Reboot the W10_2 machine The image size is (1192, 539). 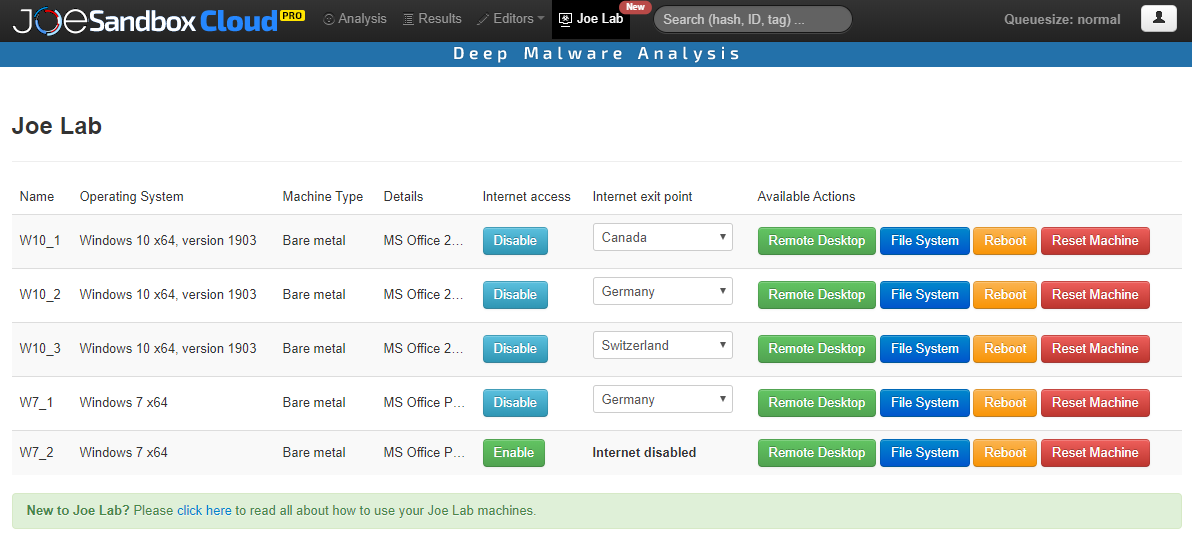click(x=1005, y=295)
